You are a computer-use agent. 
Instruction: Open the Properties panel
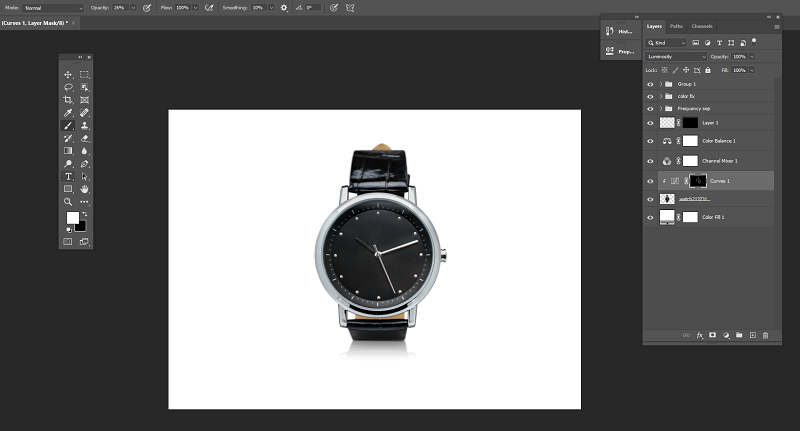[x=620, y=51]
